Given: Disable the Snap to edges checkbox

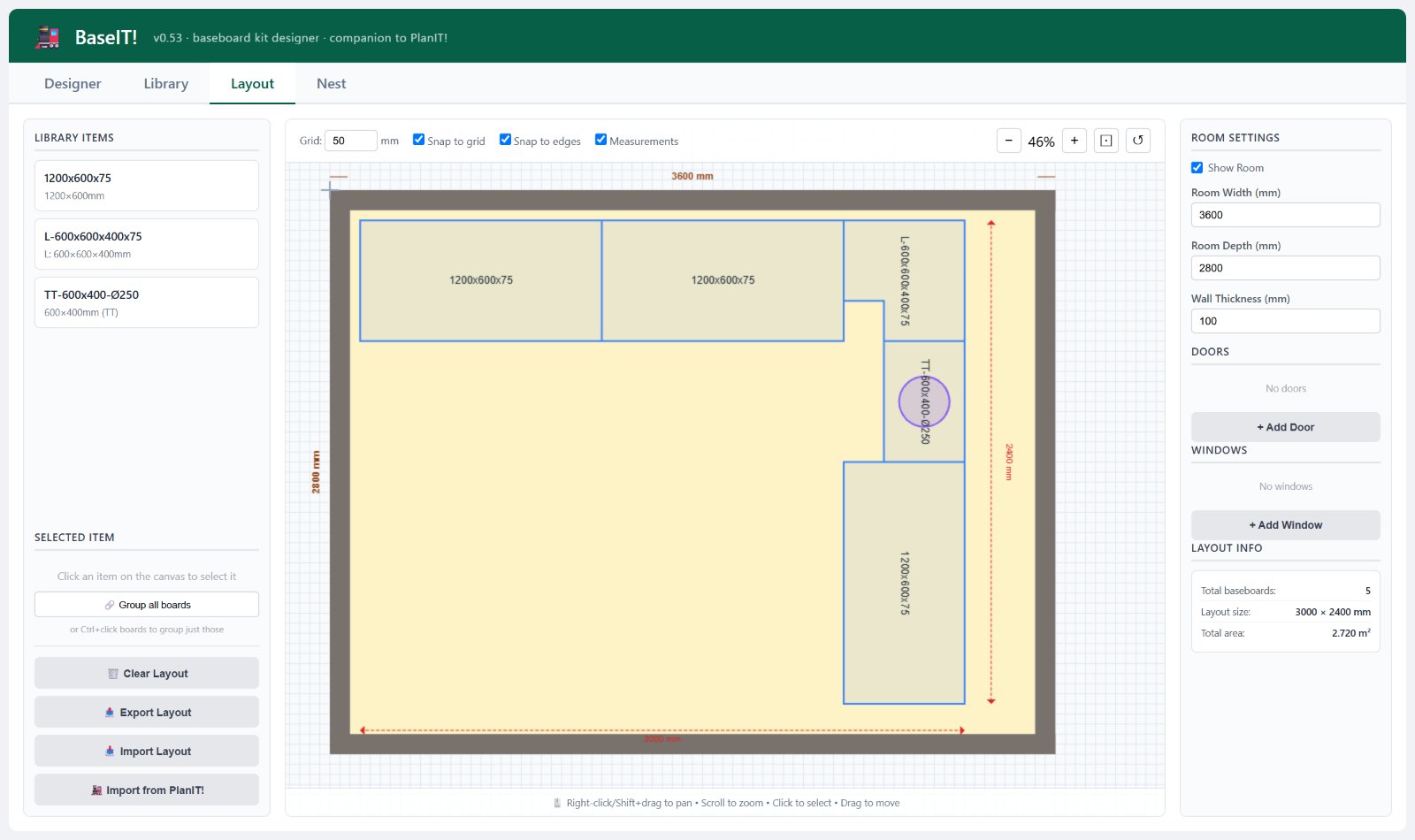Looking at the screenshot, I should tap(505, 140).
